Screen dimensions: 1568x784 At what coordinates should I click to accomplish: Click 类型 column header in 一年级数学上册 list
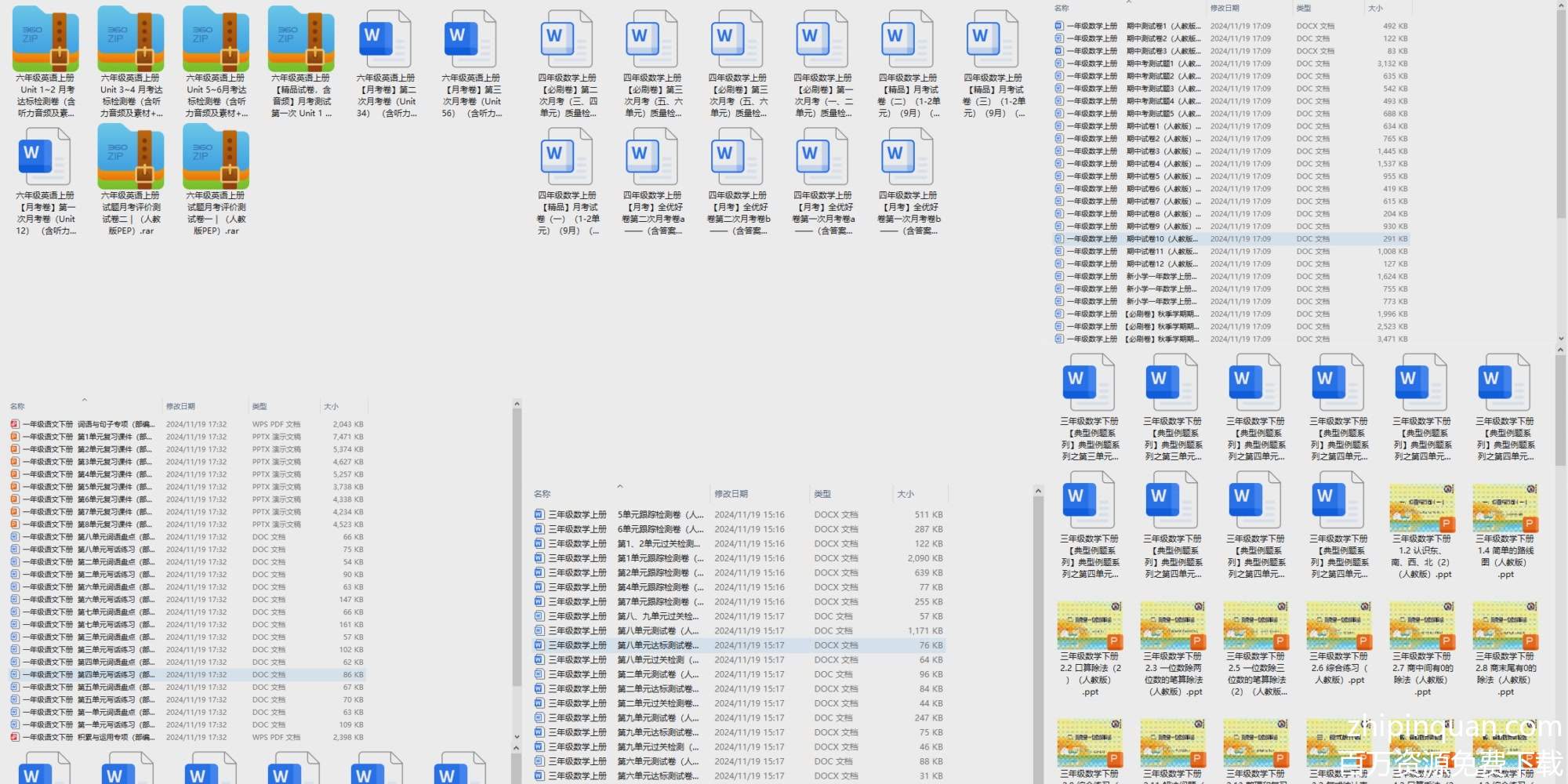tap(1303, 8)
